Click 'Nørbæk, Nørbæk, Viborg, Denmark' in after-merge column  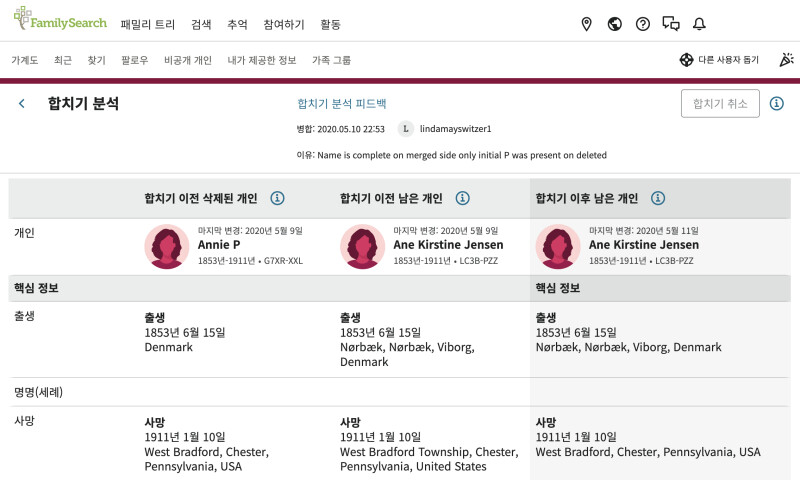click(x=629, y=347)
